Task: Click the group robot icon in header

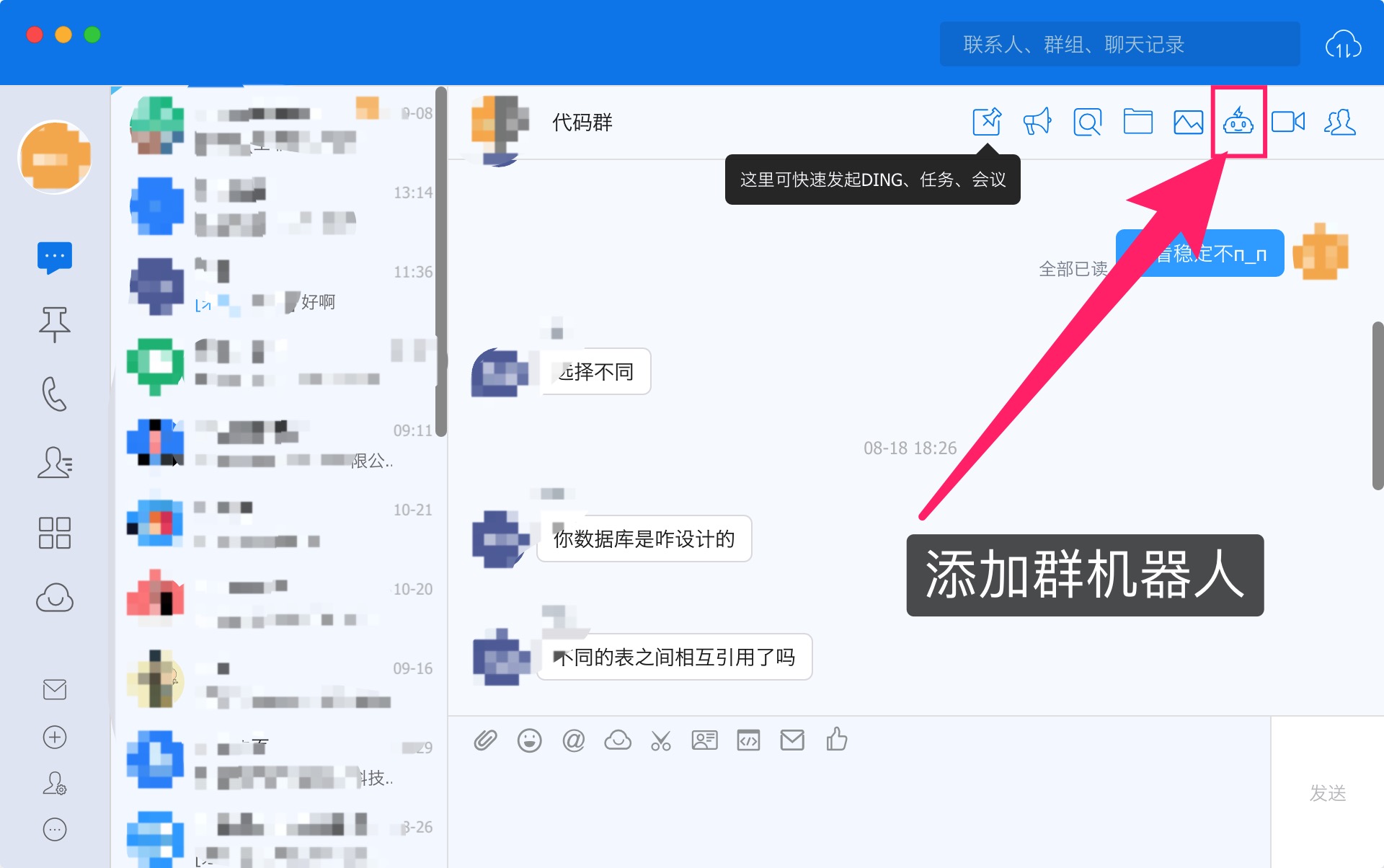Action: (x=1238, y=122)
